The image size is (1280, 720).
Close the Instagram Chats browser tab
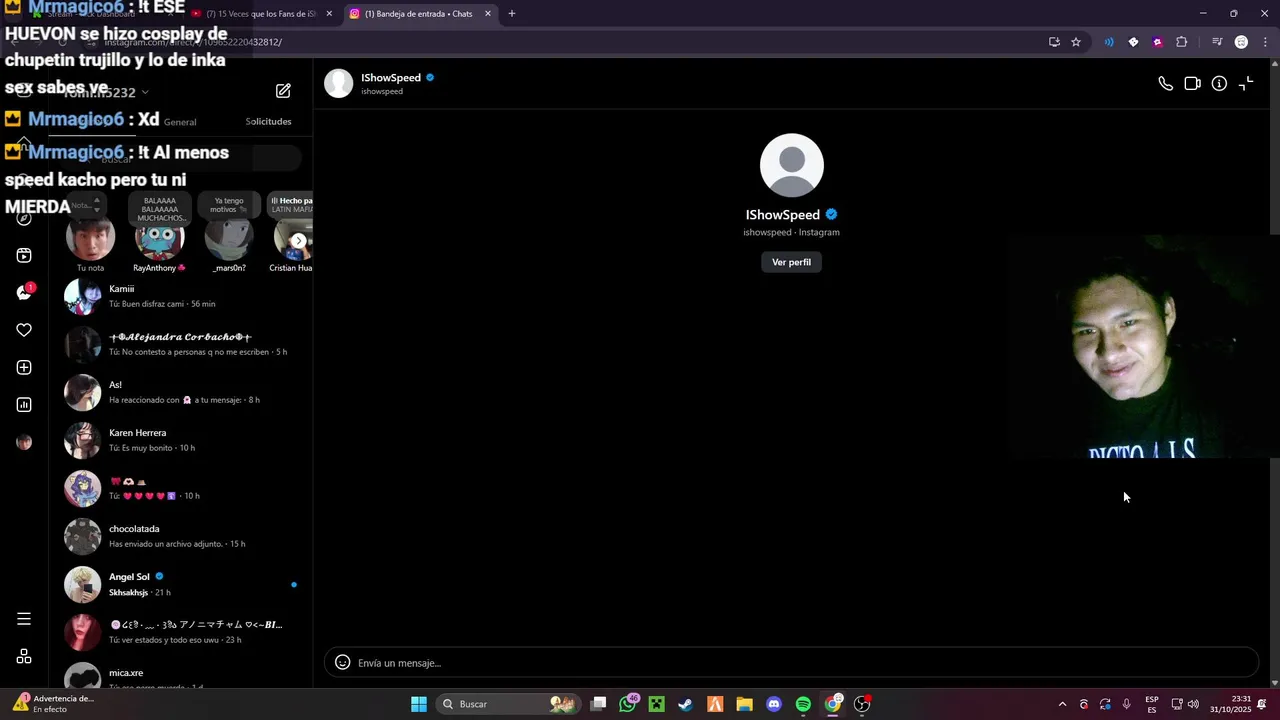pos(488,14)
